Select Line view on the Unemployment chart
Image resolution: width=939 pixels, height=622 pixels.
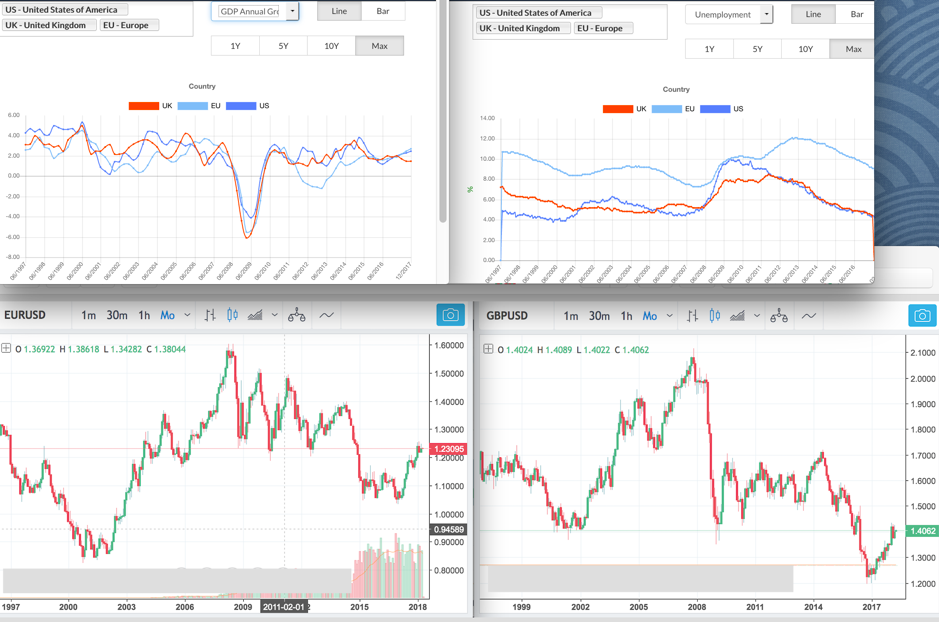[813, 14]
